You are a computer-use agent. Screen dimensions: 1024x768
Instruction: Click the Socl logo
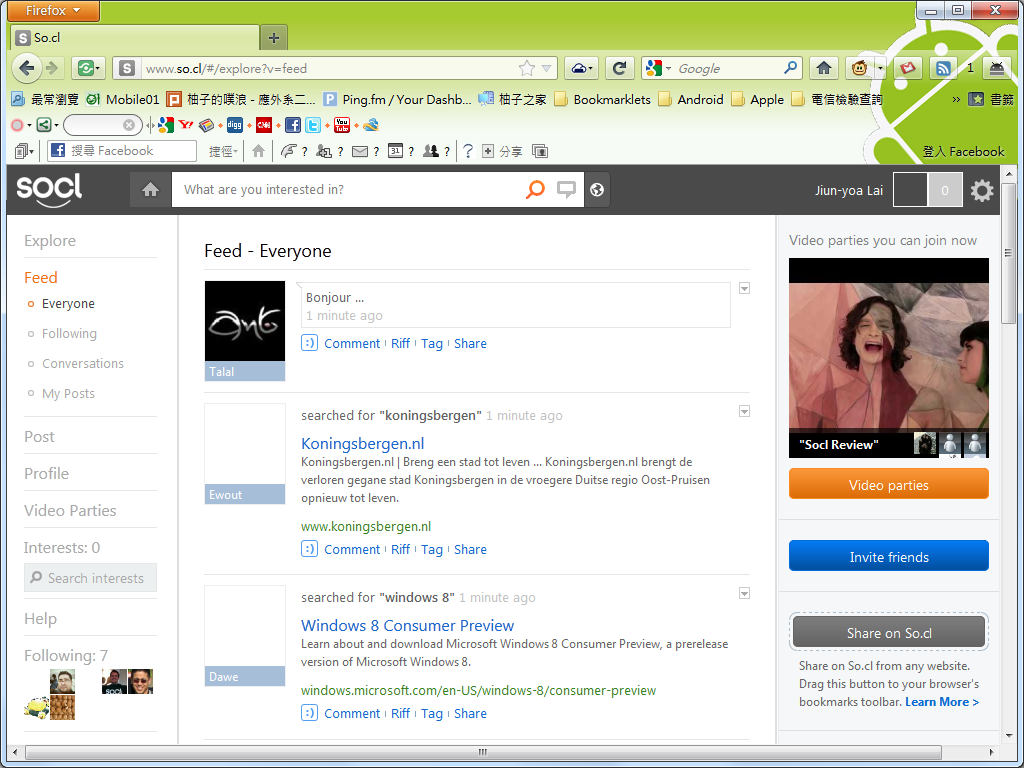click(49, 189)
